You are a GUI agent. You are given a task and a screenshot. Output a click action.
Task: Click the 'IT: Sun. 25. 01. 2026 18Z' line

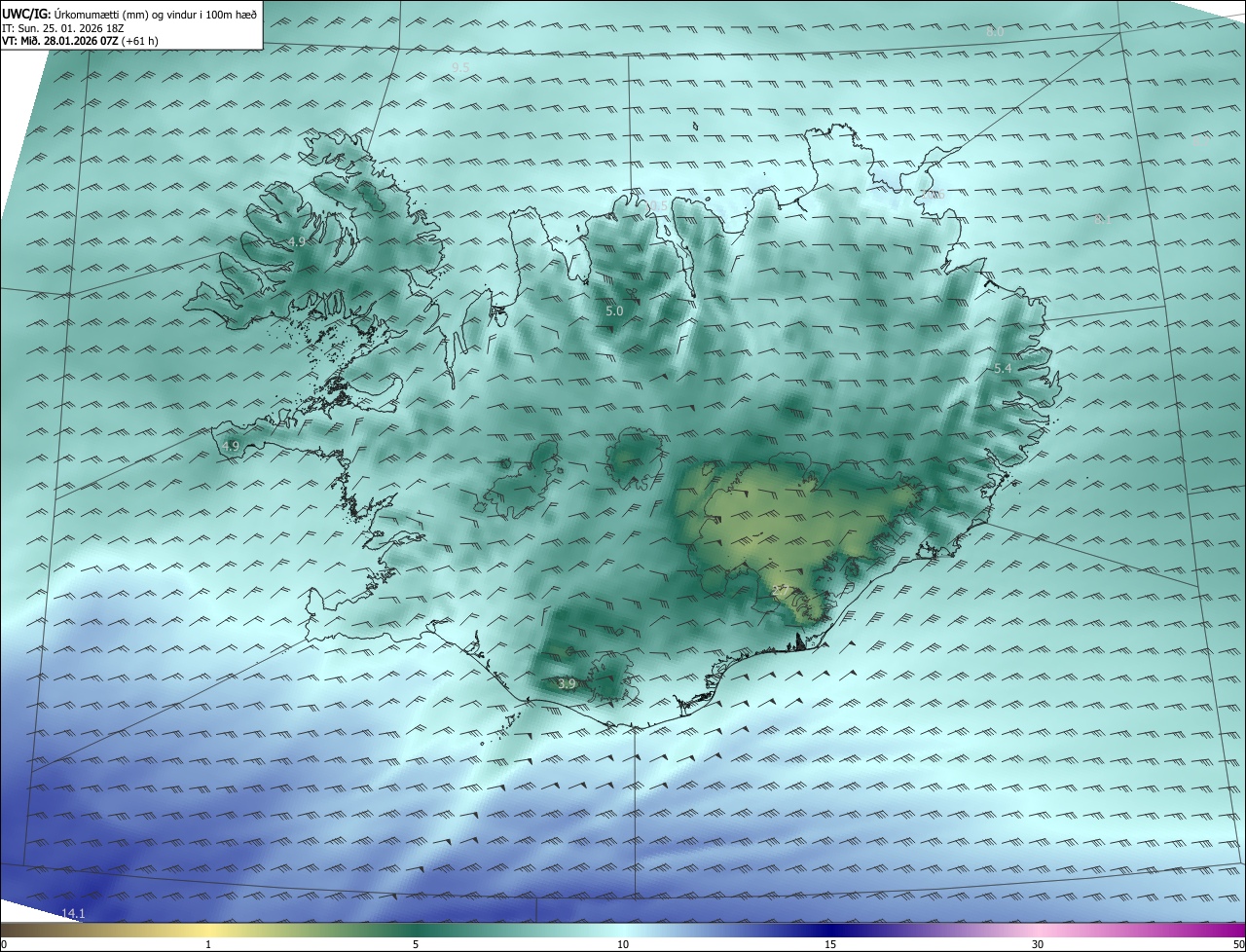(62, 28)
